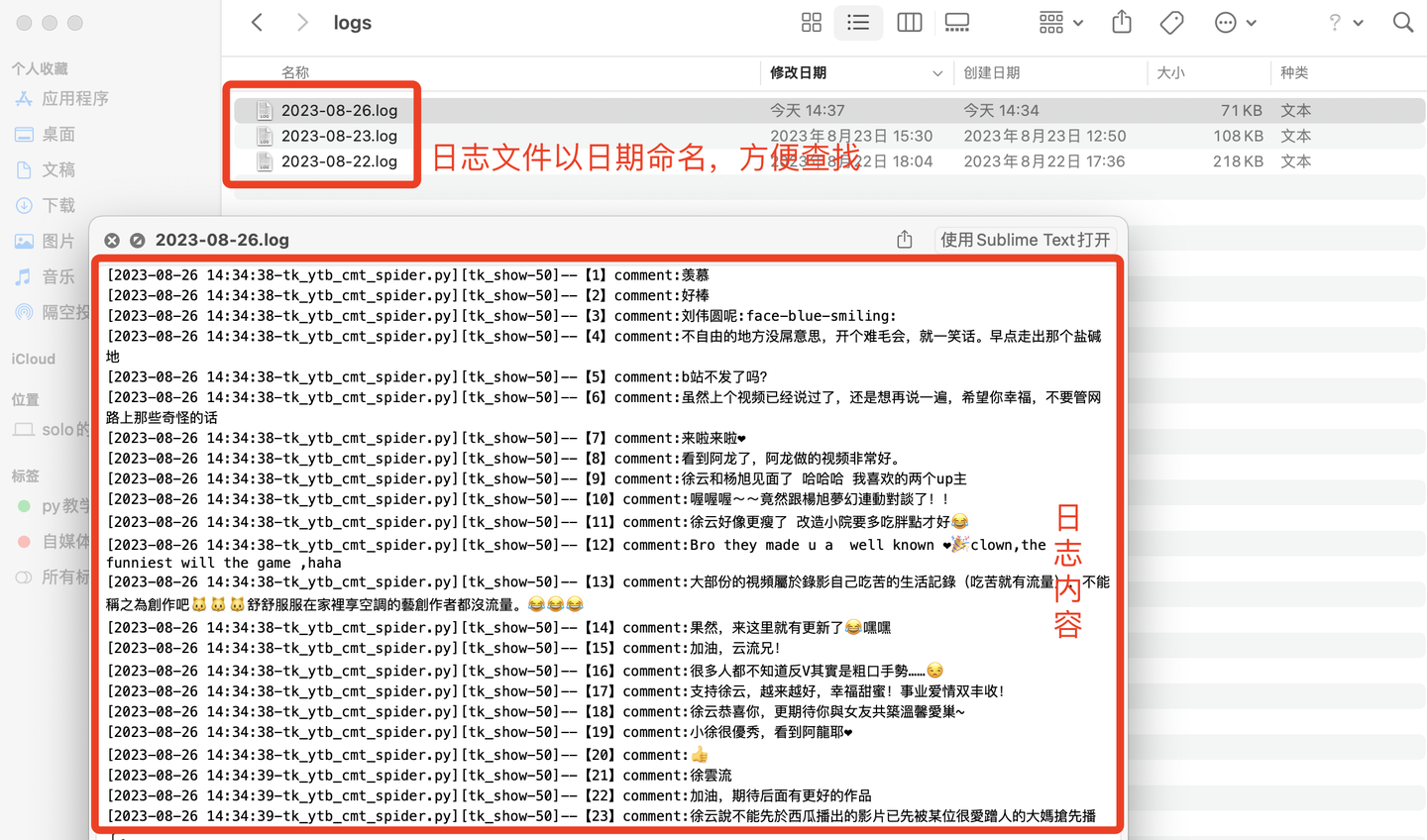Open the help question-mark dropdown

pos(1346,23)
